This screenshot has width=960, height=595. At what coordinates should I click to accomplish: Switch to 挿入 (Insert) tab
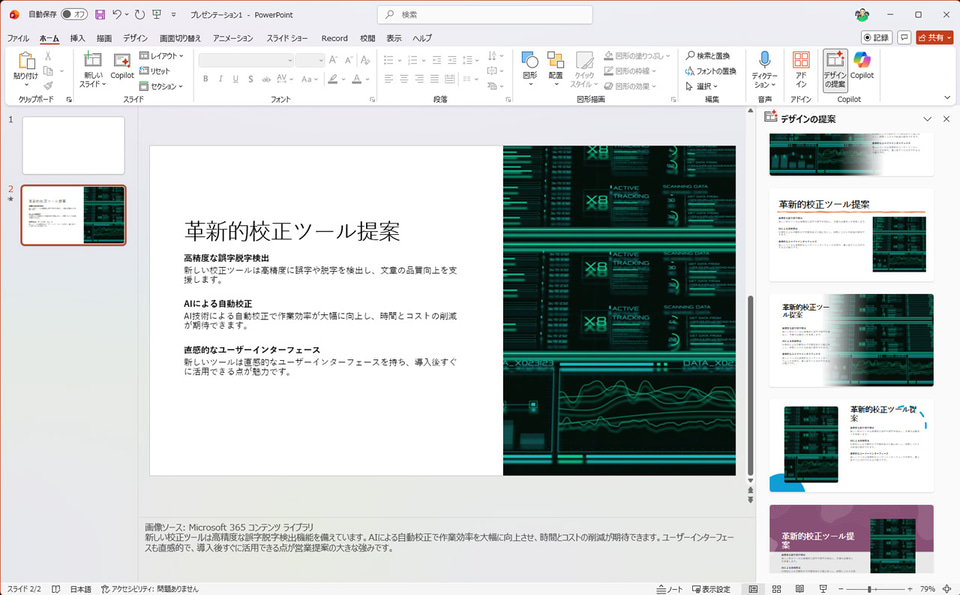pos(78,38)
